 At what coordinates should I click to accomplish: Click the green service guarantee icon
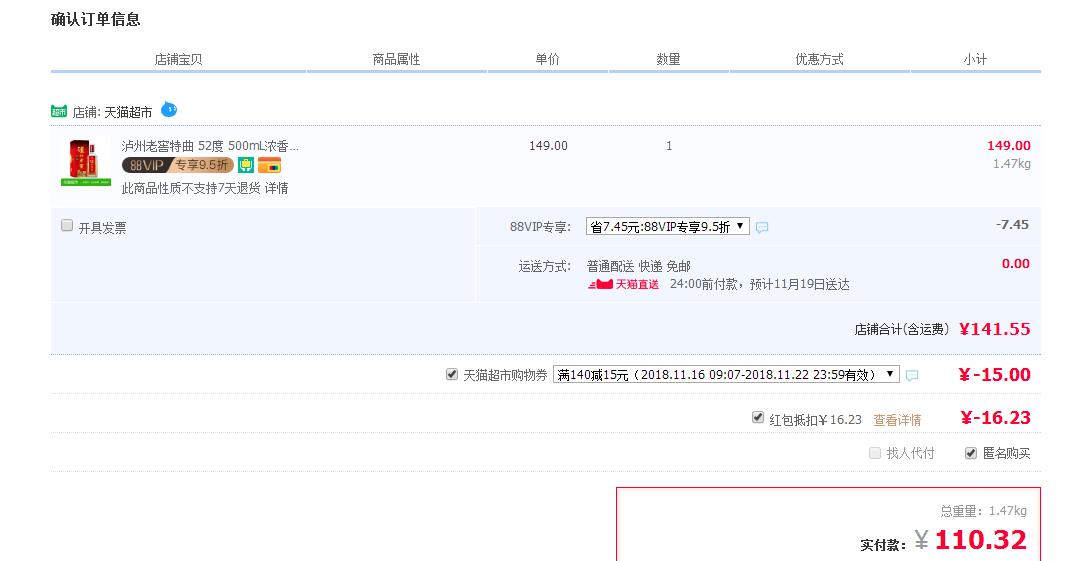(x=246, y=165)
